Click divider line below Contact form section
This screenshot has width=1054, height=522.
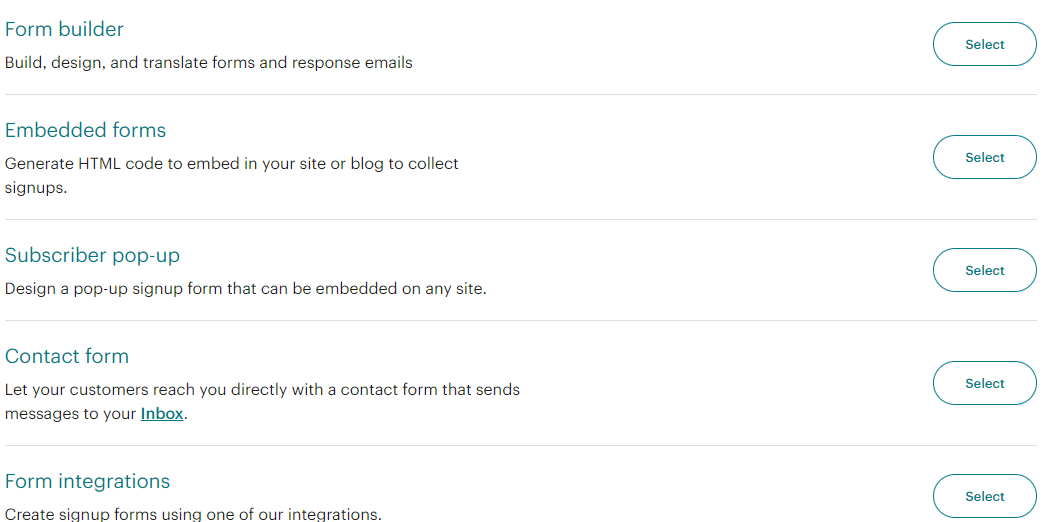point(520,446)
